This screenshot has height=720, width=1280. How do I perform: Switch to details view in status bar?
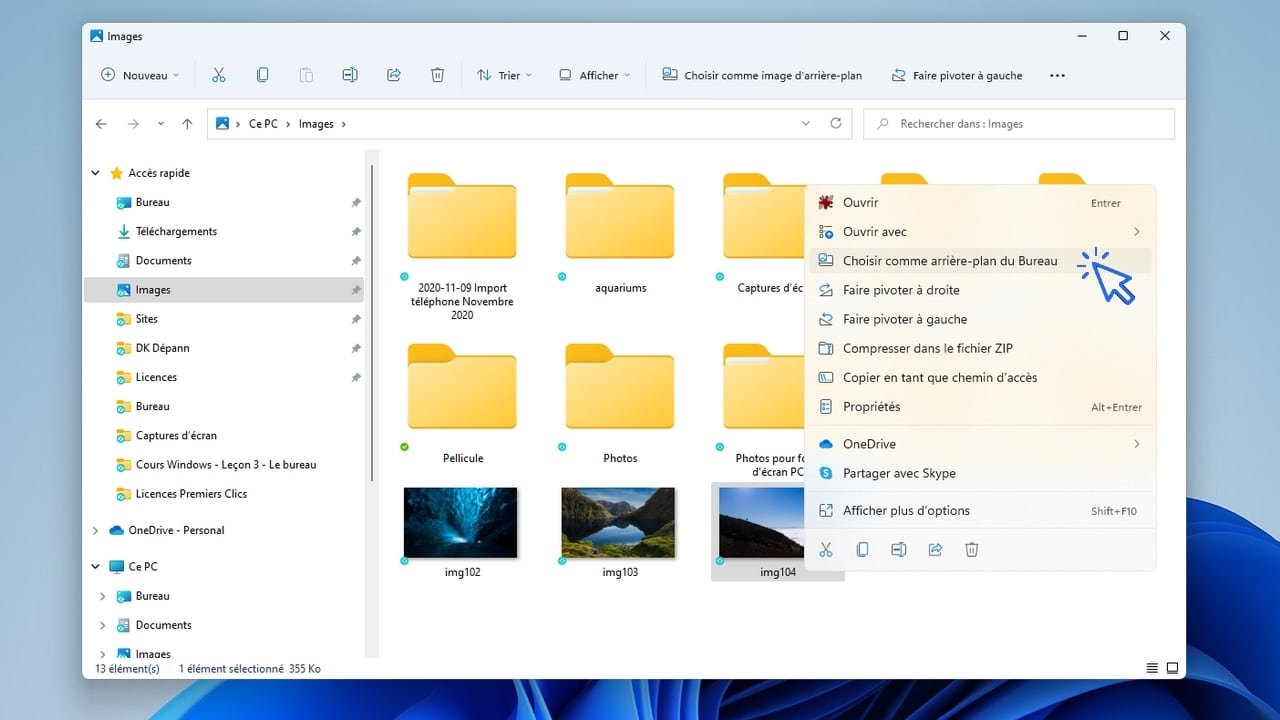pyautogui.click(x=1152, y=668)
